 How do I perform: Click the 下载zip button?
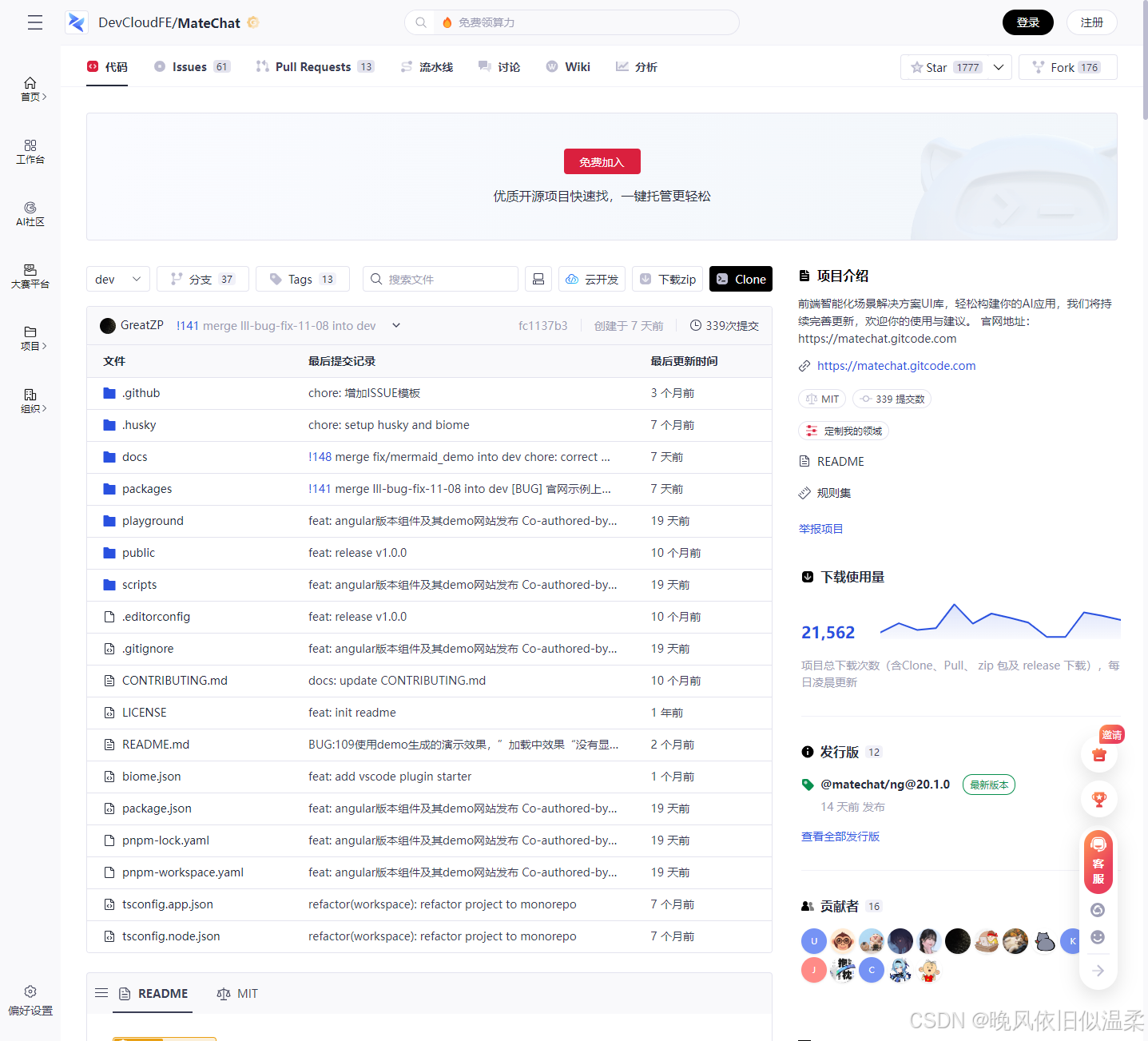668,279
